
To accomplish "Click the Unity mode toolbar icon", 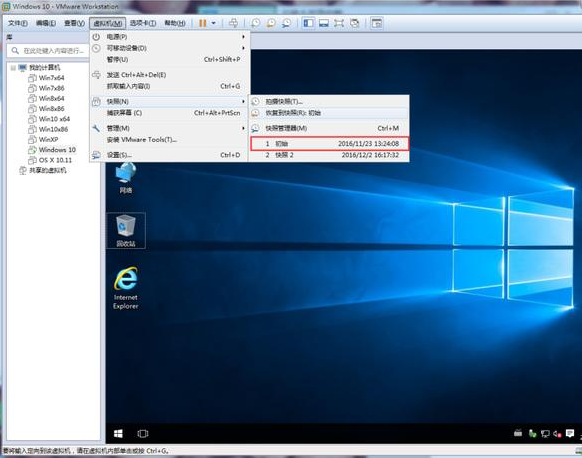I will click(355, 23).
